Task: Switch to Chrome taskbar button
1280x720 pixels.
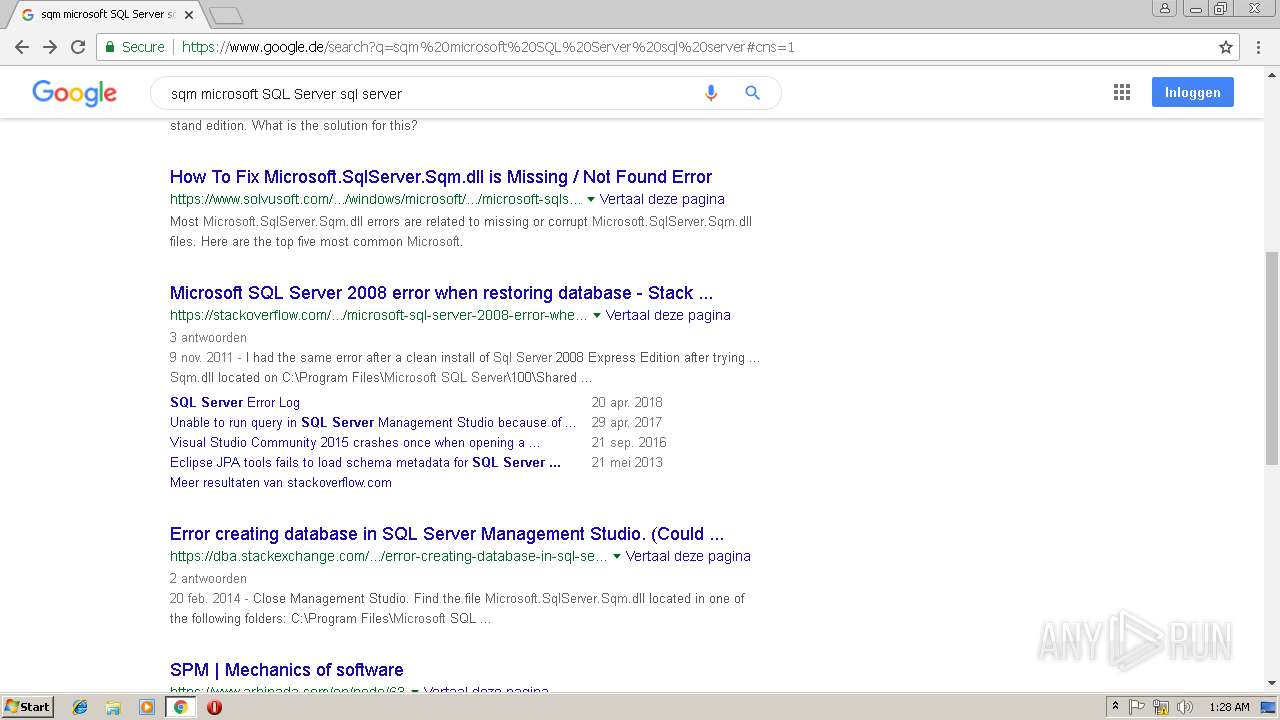Action: 180,707
